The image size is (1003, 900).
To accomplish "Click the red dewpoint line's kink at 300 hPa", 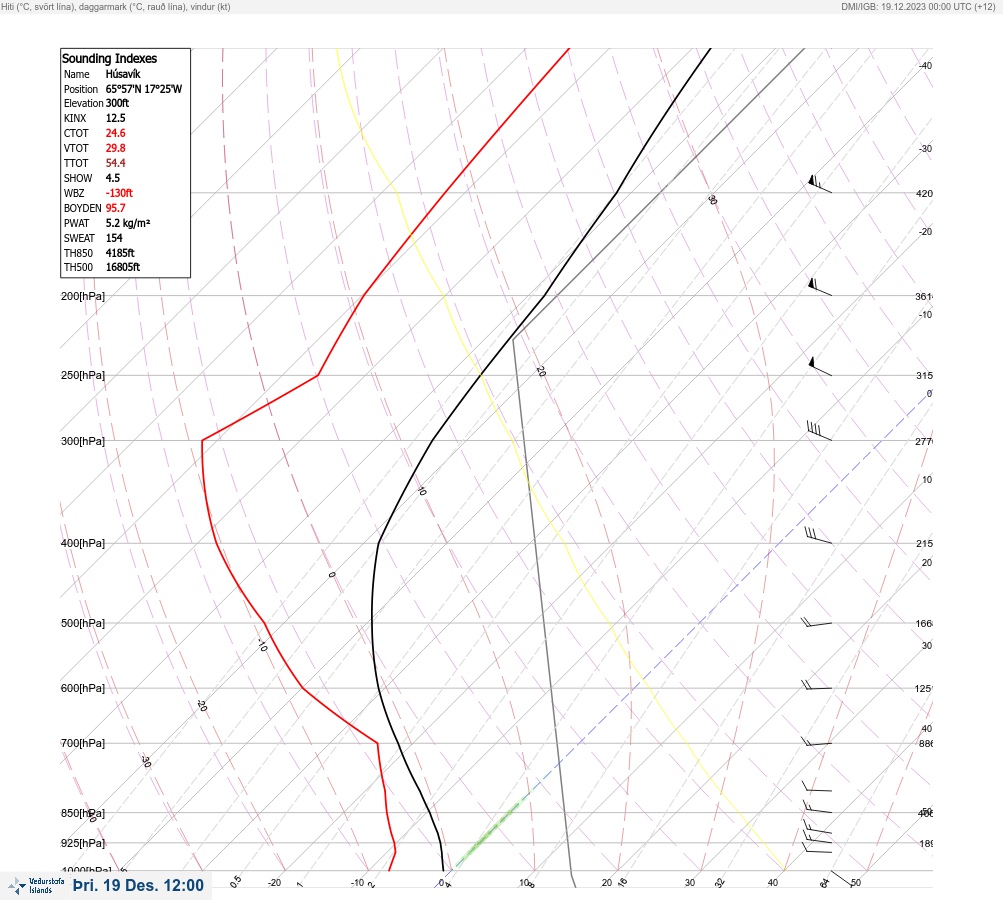I will [x=202, y=440].
